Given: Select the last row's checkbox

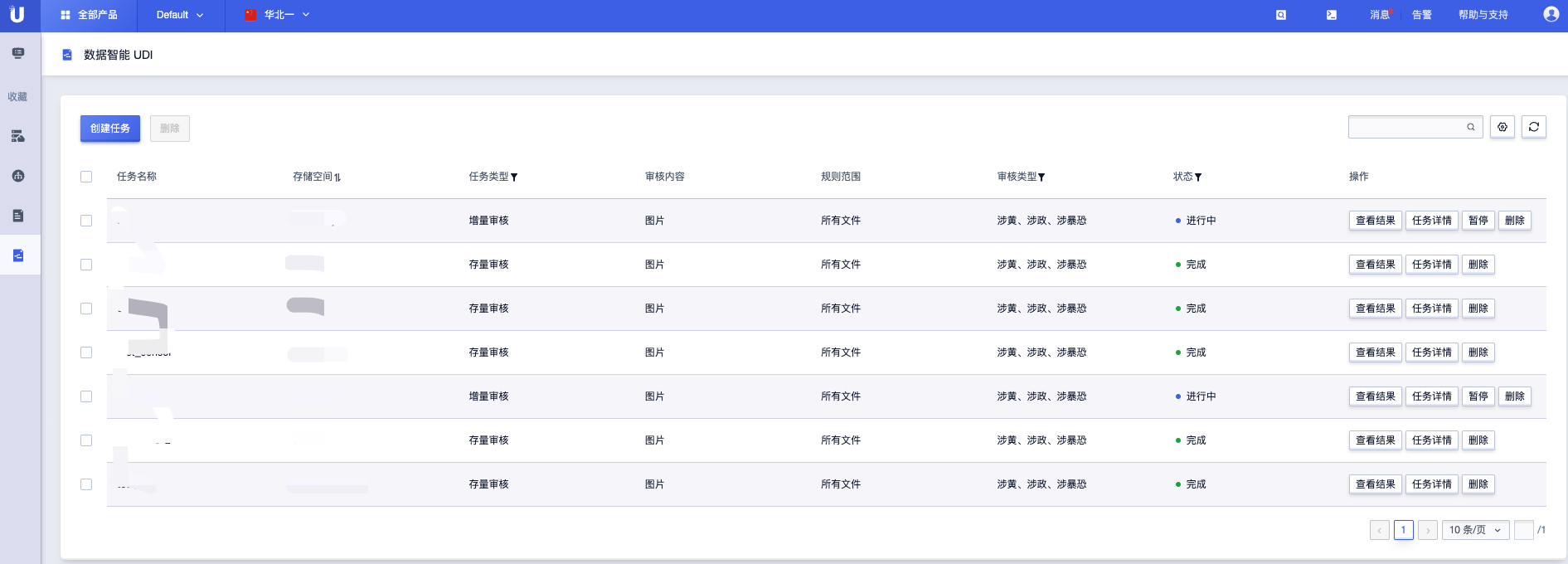Looking at the screenshot, I should point(86,484).
